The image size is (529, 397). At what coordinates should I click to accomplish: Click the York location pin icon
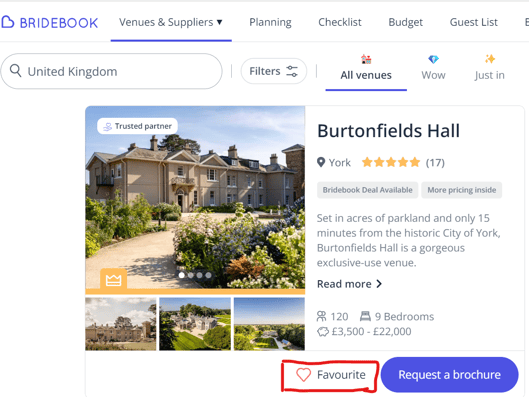[321, 163]
